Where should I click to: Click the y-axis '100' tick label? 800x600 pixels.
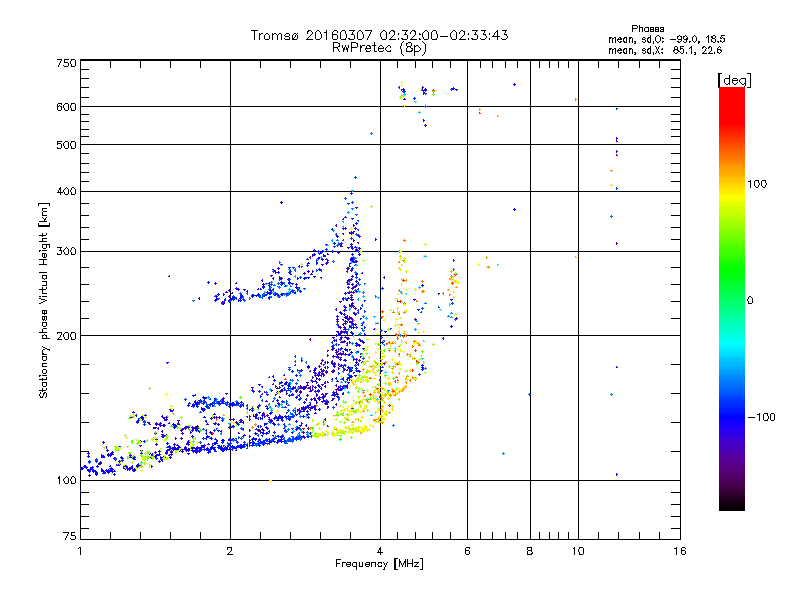click(x=67, y=481)
